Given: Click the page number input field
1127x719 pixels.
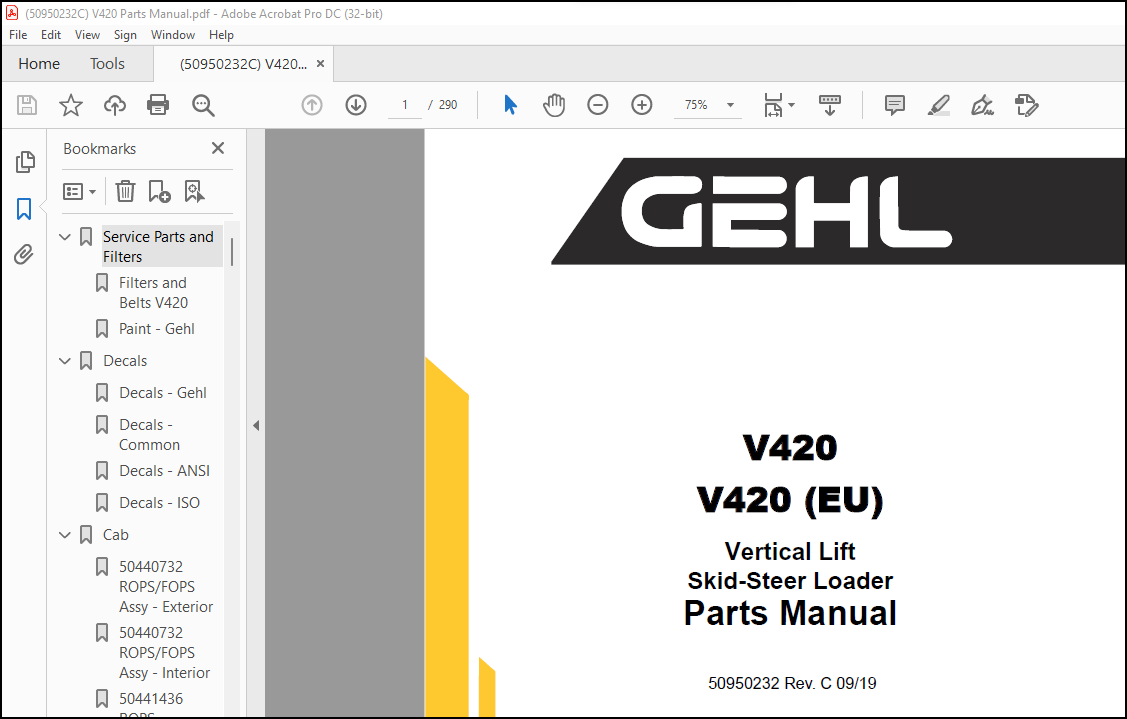Looking at the screenshot, I should point(405,105).
